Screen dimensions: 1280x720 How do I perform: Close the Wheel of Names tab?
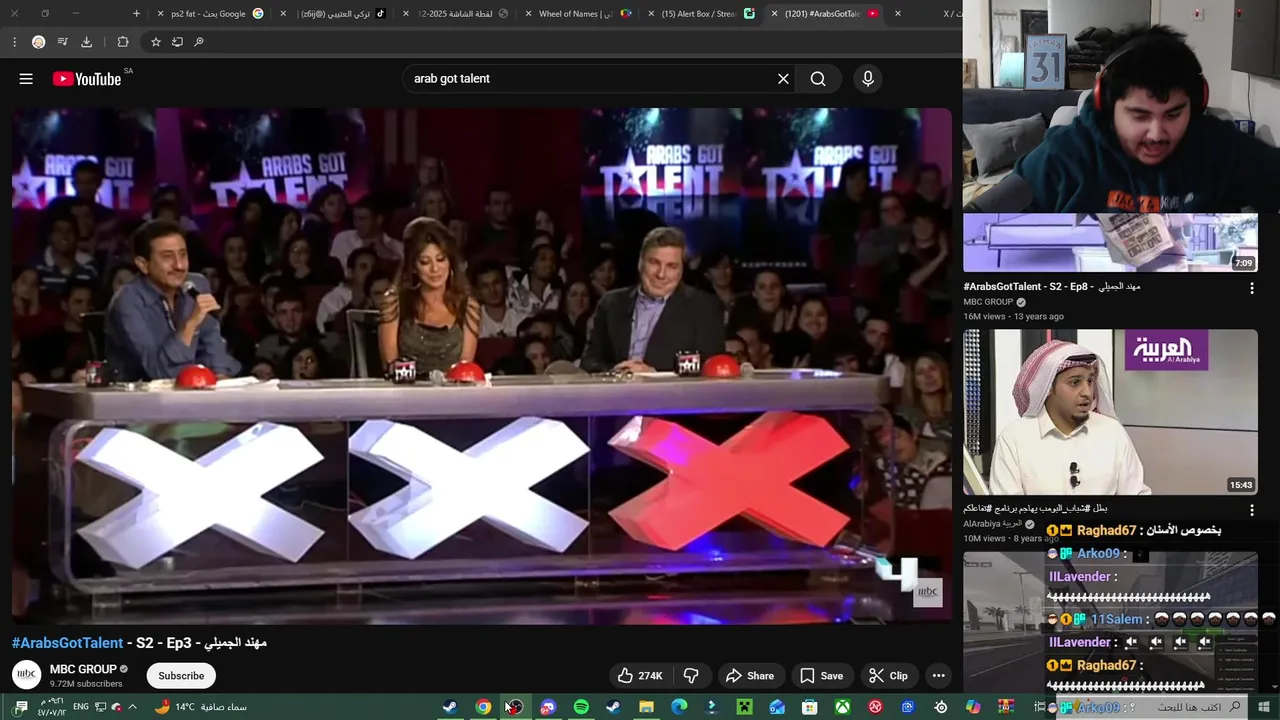pyautogui.click(x=530, y=14)
